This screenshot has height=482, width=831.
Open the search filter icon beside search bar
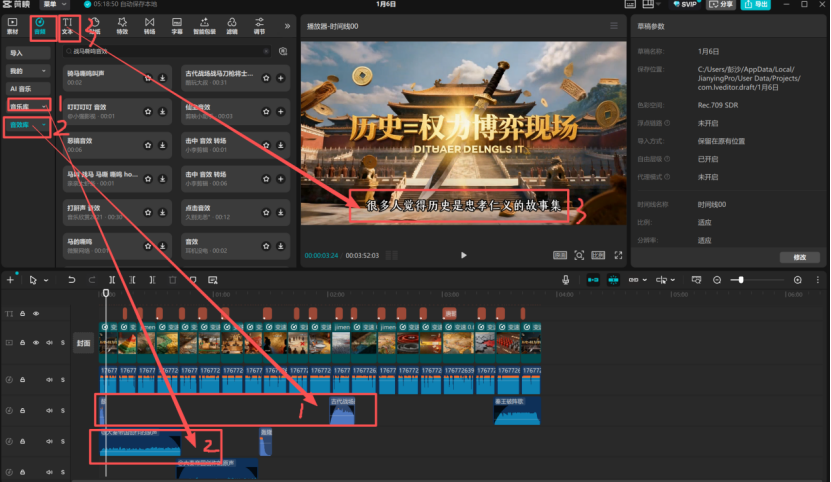pos(283,51)
